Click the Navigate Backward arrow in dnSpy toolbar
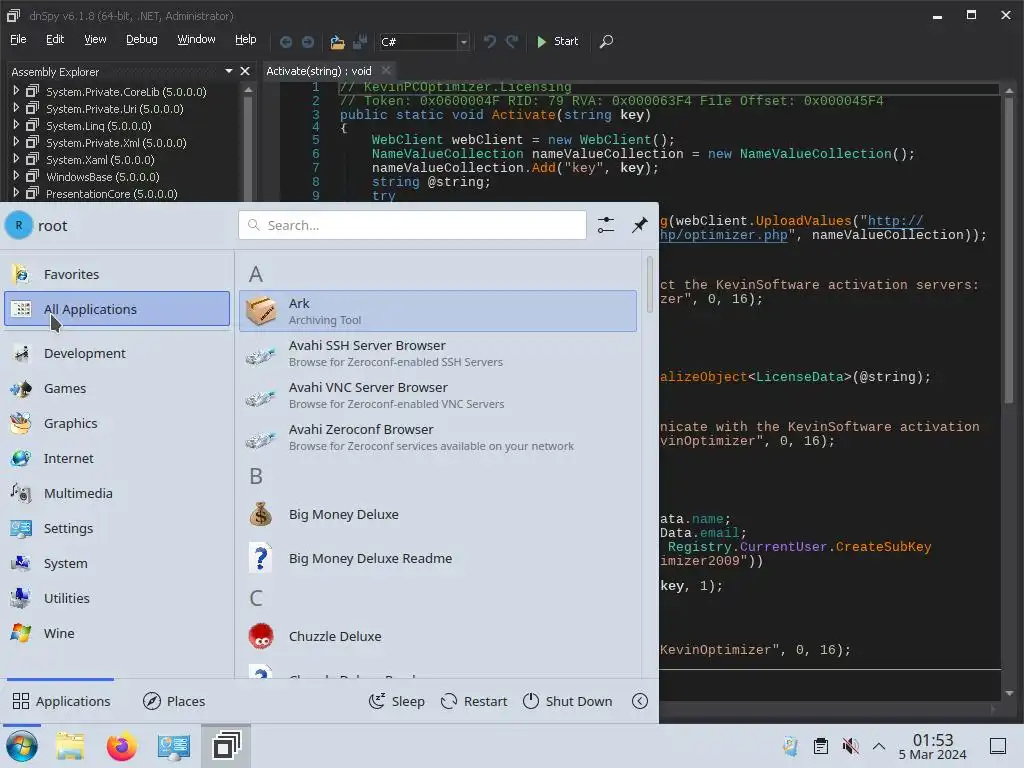Image resolution: width=1024 pixels, height=768 pixels. pos(285,42)
